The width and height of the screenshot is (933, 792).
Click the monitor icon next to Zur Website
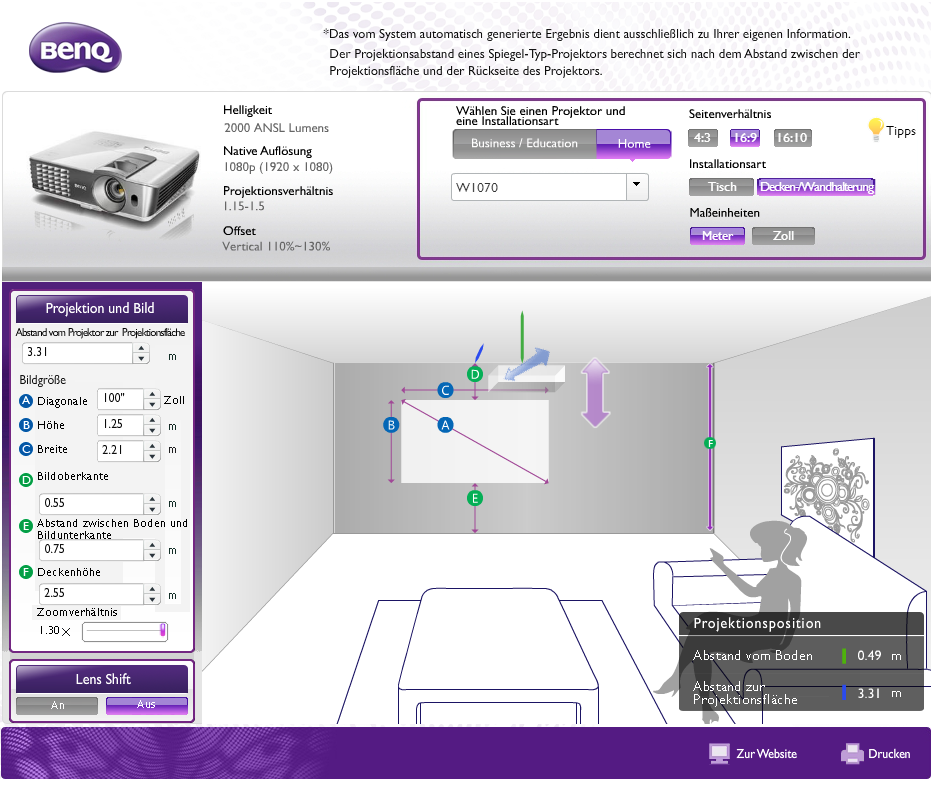pos(719,753)
